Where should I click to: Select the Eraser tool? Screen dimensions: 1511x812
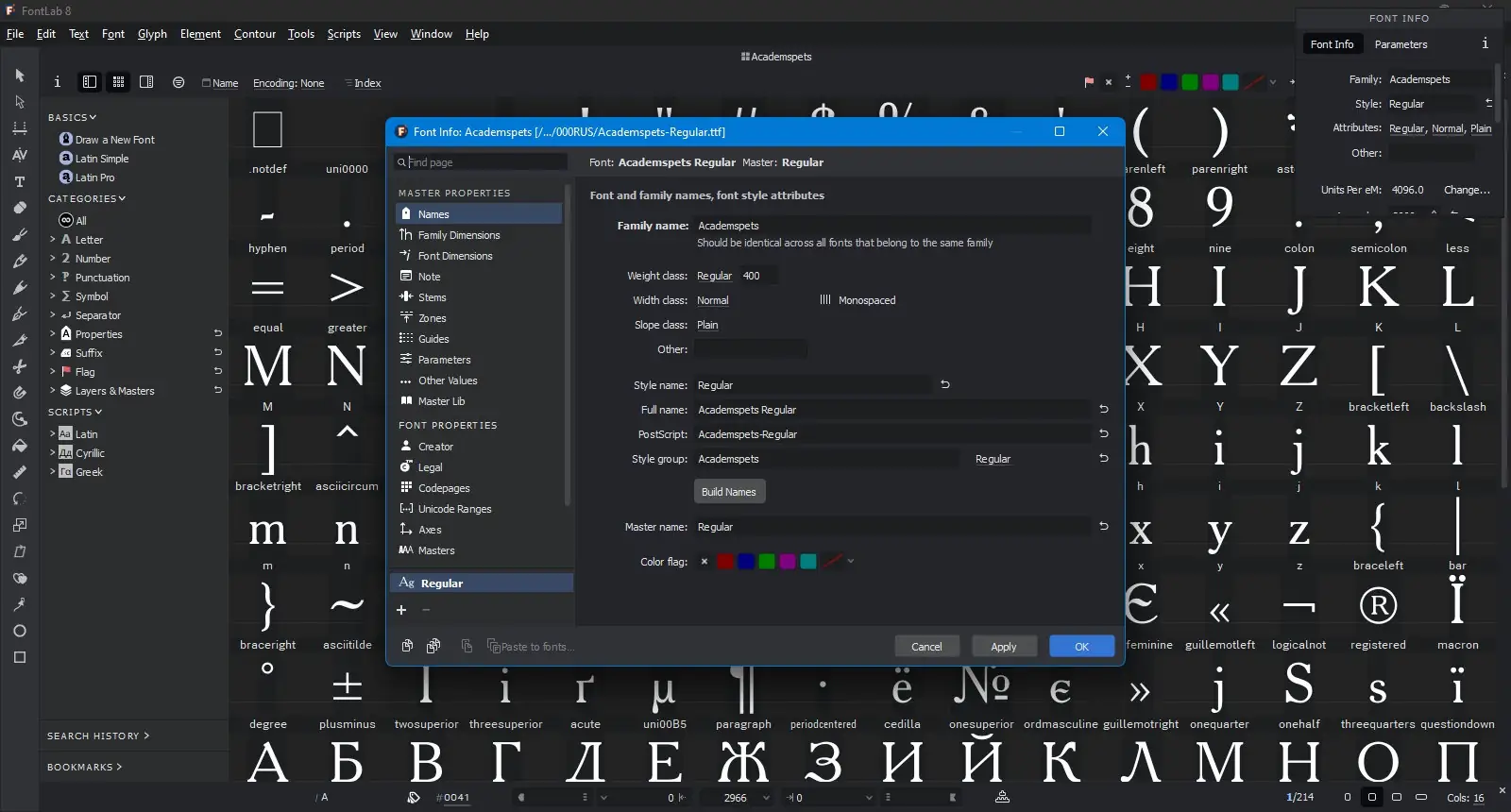tap(20, 208)
